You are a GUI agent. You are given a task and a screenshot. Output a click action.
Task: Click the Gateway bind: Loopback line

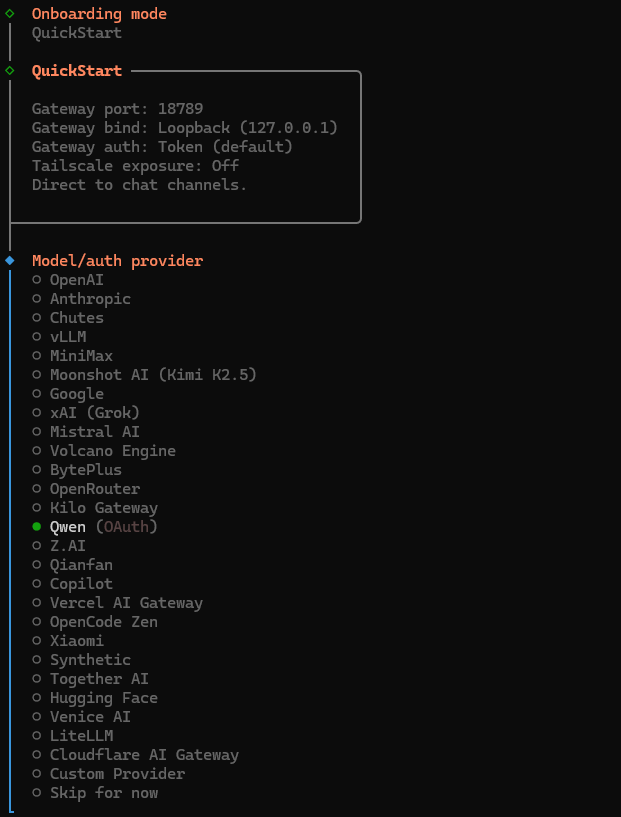[185, 128]
